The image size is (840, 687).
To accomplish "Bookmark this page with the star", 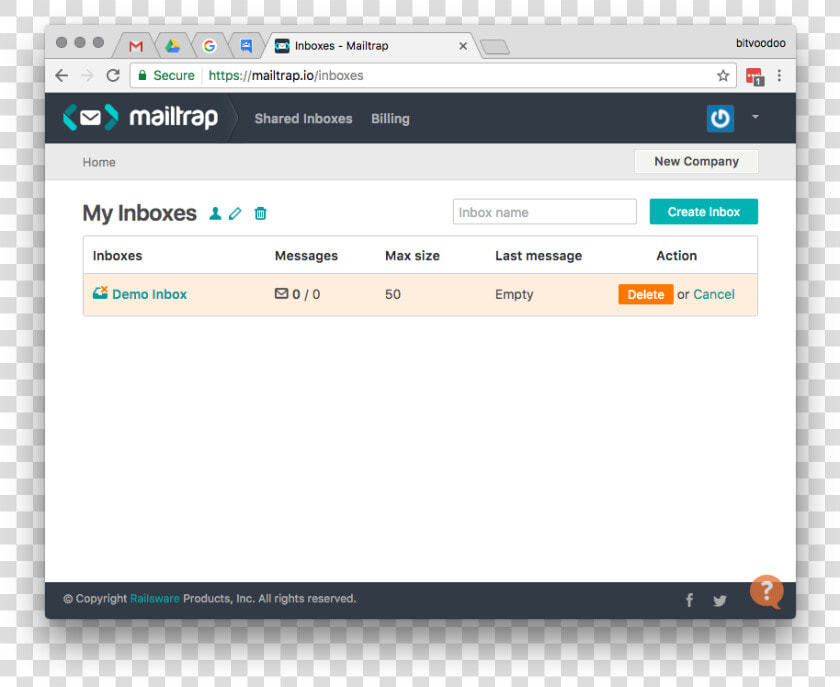I will 723,76.
